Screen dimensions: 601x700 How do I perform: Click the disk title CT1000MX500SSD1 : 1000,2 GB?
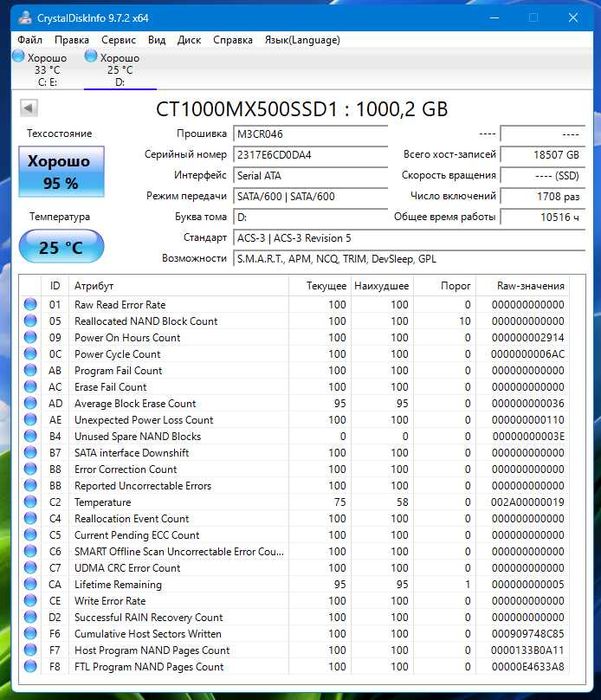point(301,109)
